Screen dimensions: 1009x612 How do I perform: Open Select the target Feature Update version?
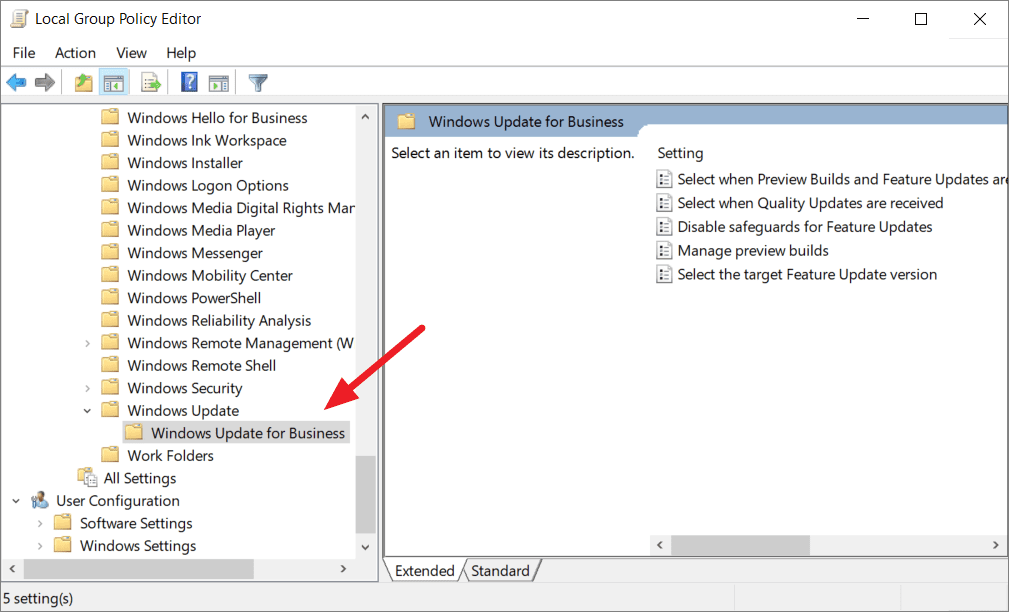[807, 274]
